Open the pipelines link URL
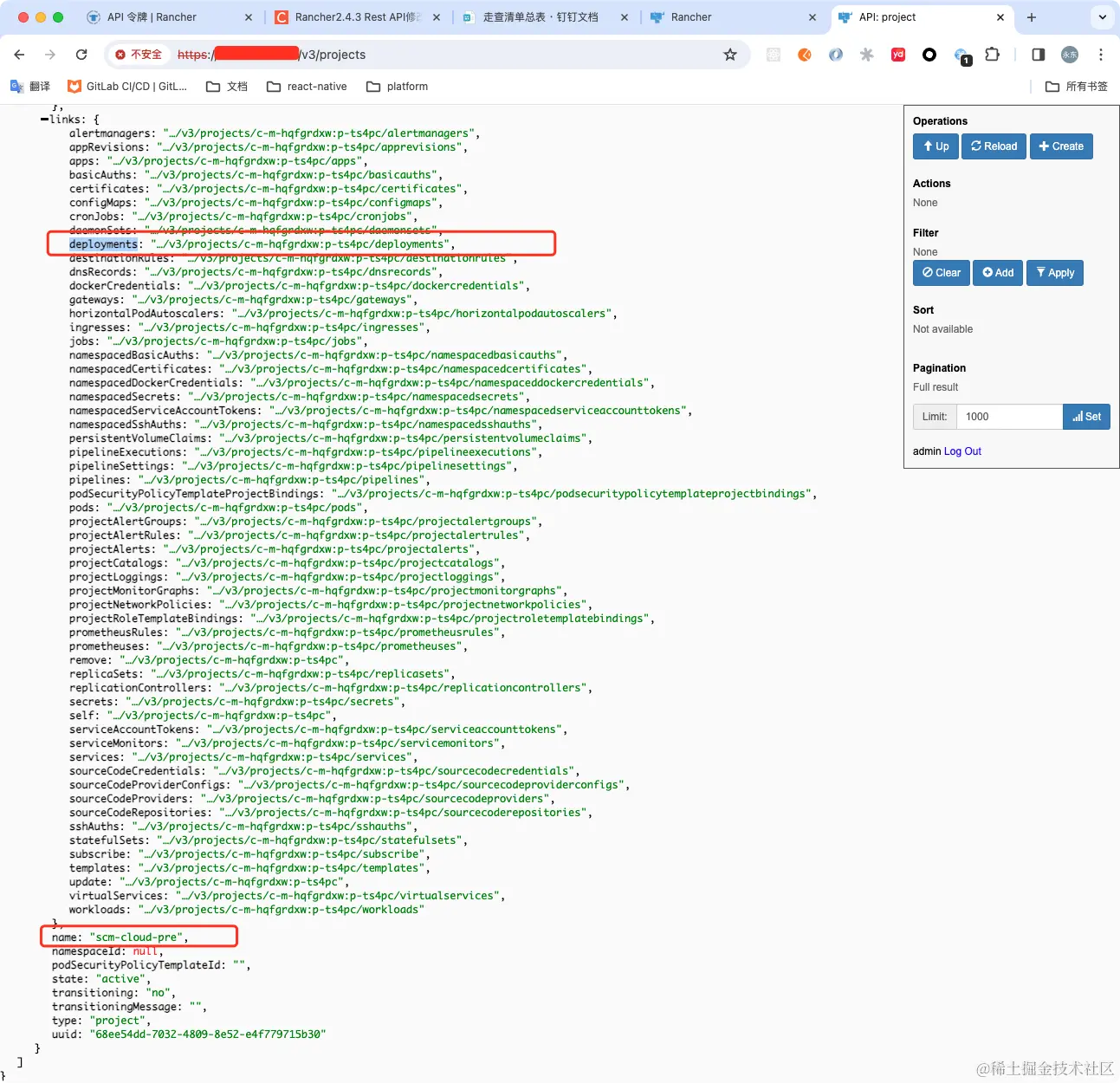The image size is (1120, 1083). click(282, 480)
